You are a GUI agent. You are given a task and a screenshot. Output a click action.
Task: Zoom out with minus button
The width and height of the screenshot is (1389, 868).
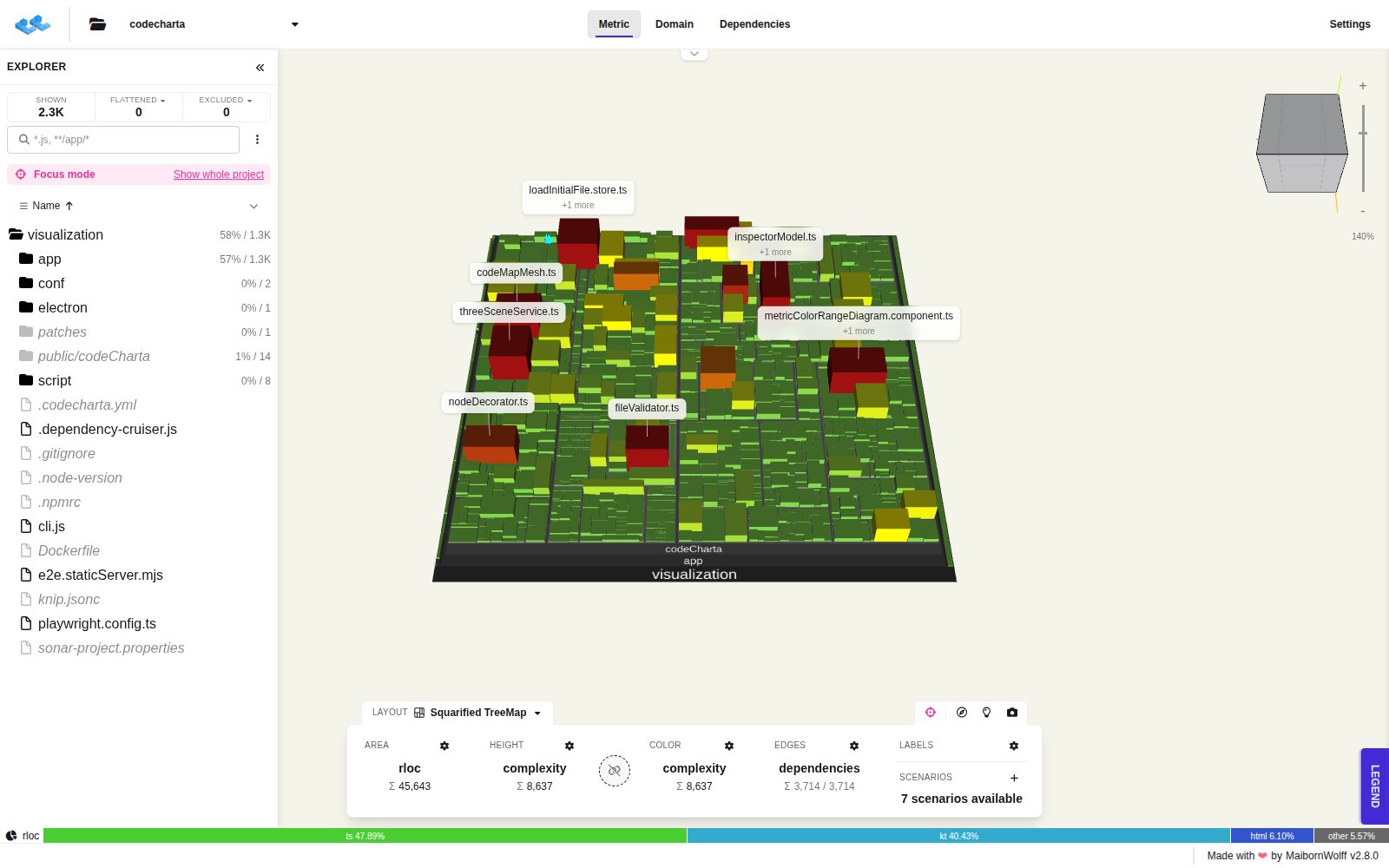[x=1363, y=211]
